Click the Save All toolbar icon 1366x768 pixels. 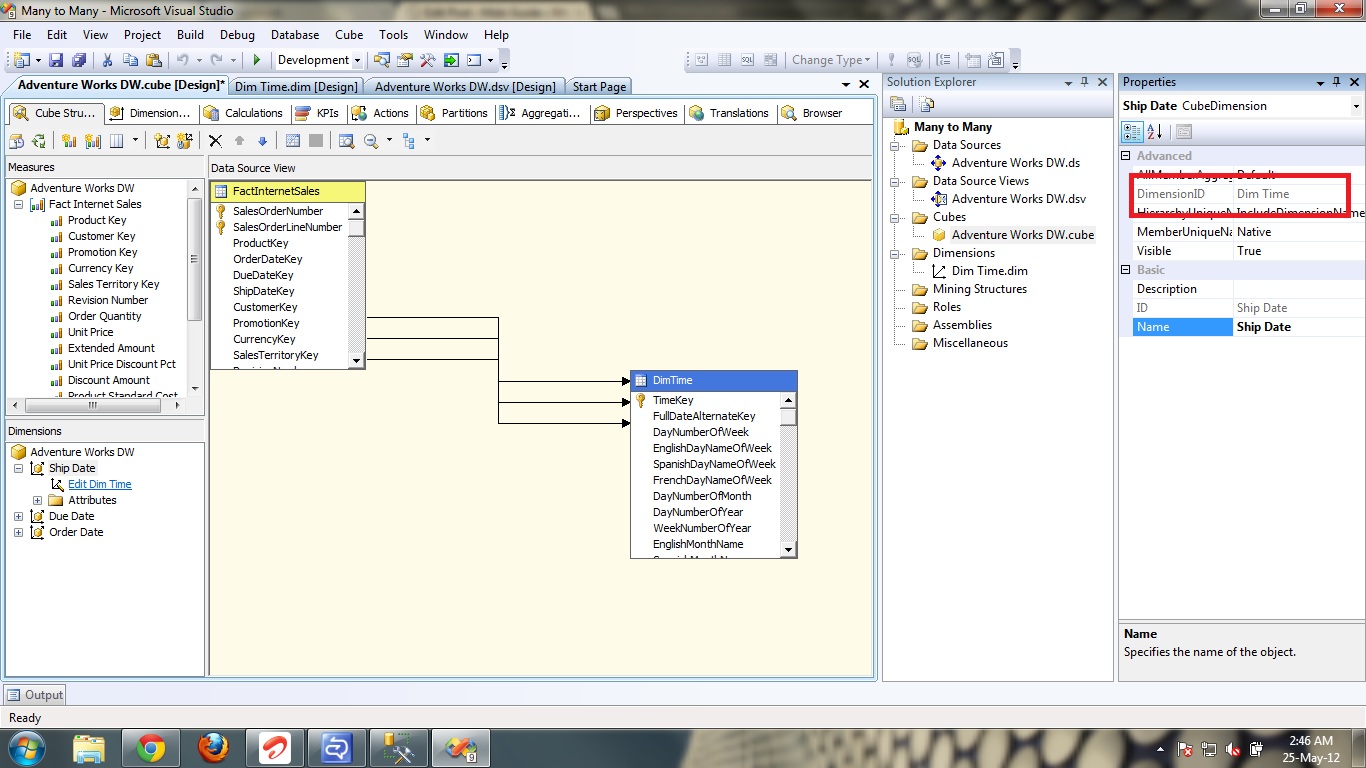pyautogui.click(x=78, y=61)
